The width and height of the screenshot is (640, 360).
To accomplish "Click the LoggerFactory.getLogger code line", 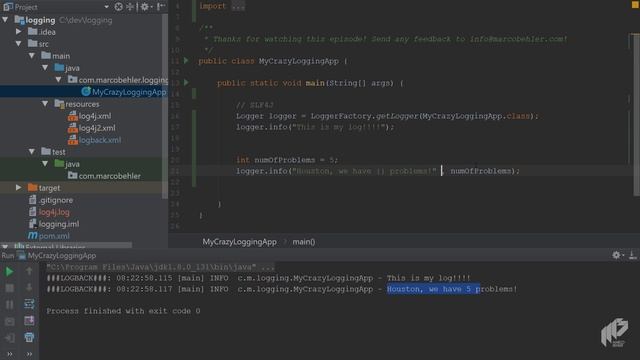I will point(387,116).
